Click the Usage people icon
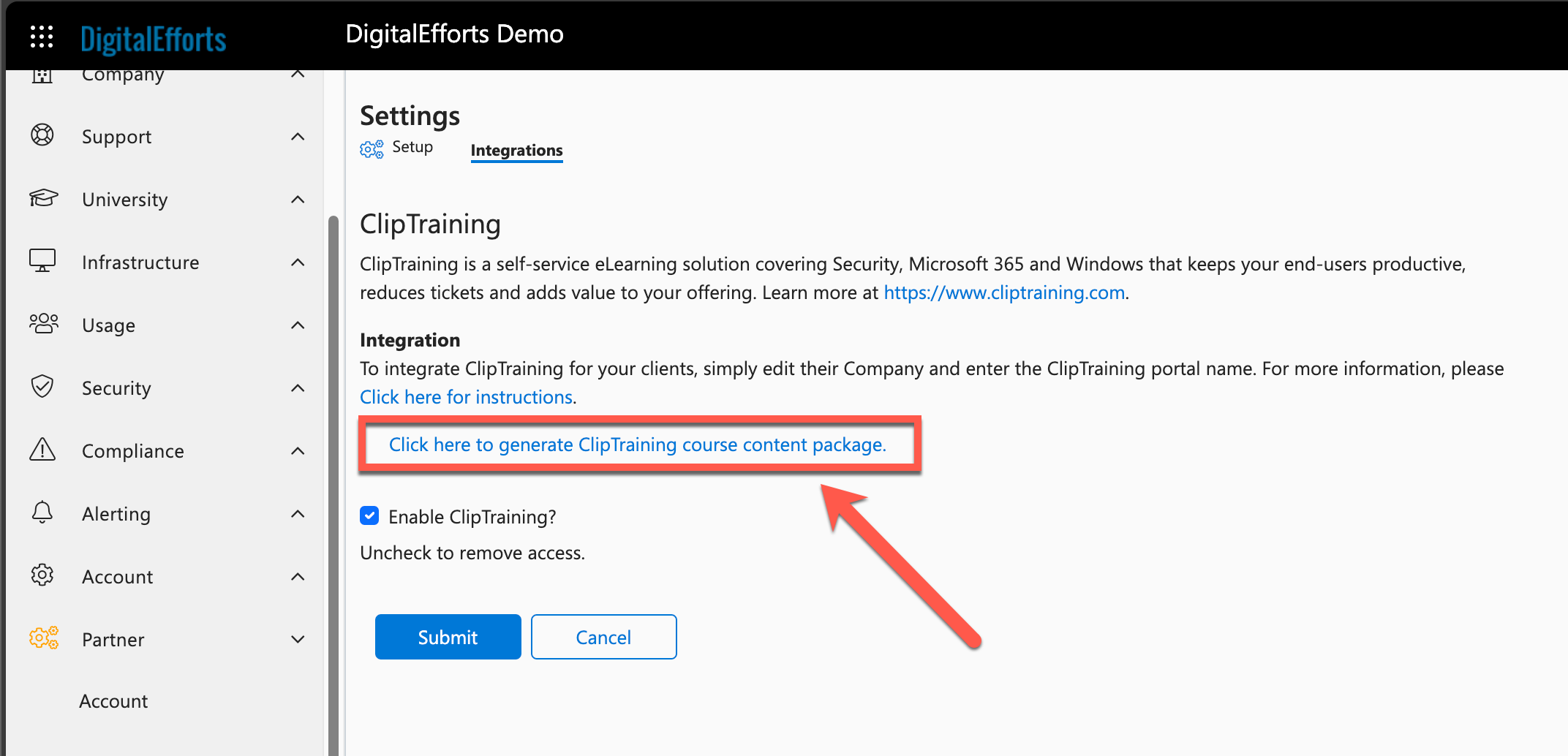 point(43,324)
